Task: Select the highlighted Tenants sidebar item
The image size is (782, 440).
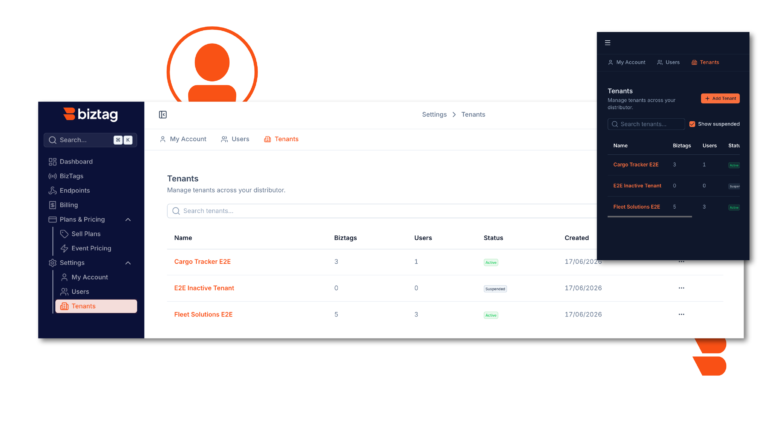Action: (x=96, y=306)
